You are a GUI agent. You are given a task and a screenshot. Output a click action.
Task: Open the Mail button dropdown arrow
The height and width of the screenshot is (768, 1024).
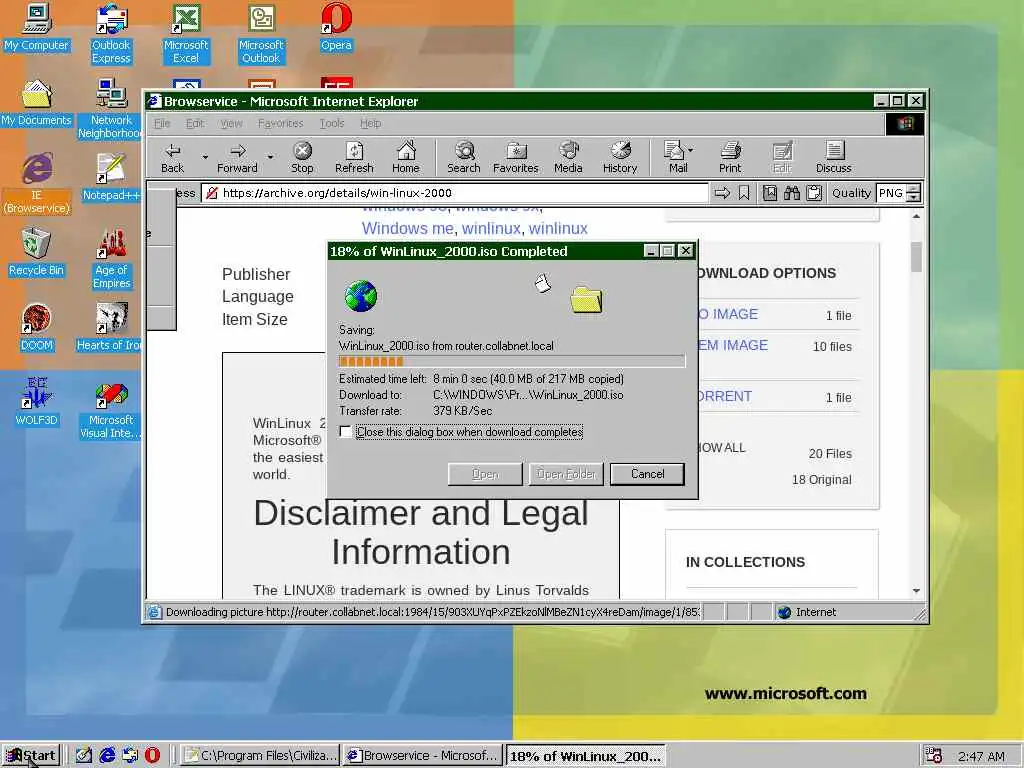tap(690, 150)
